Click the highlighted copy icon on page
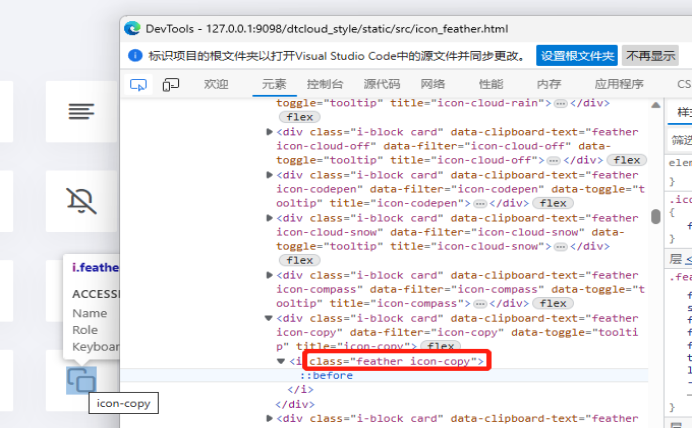Screen dimensions: 693x428 (x=81, y=380)
